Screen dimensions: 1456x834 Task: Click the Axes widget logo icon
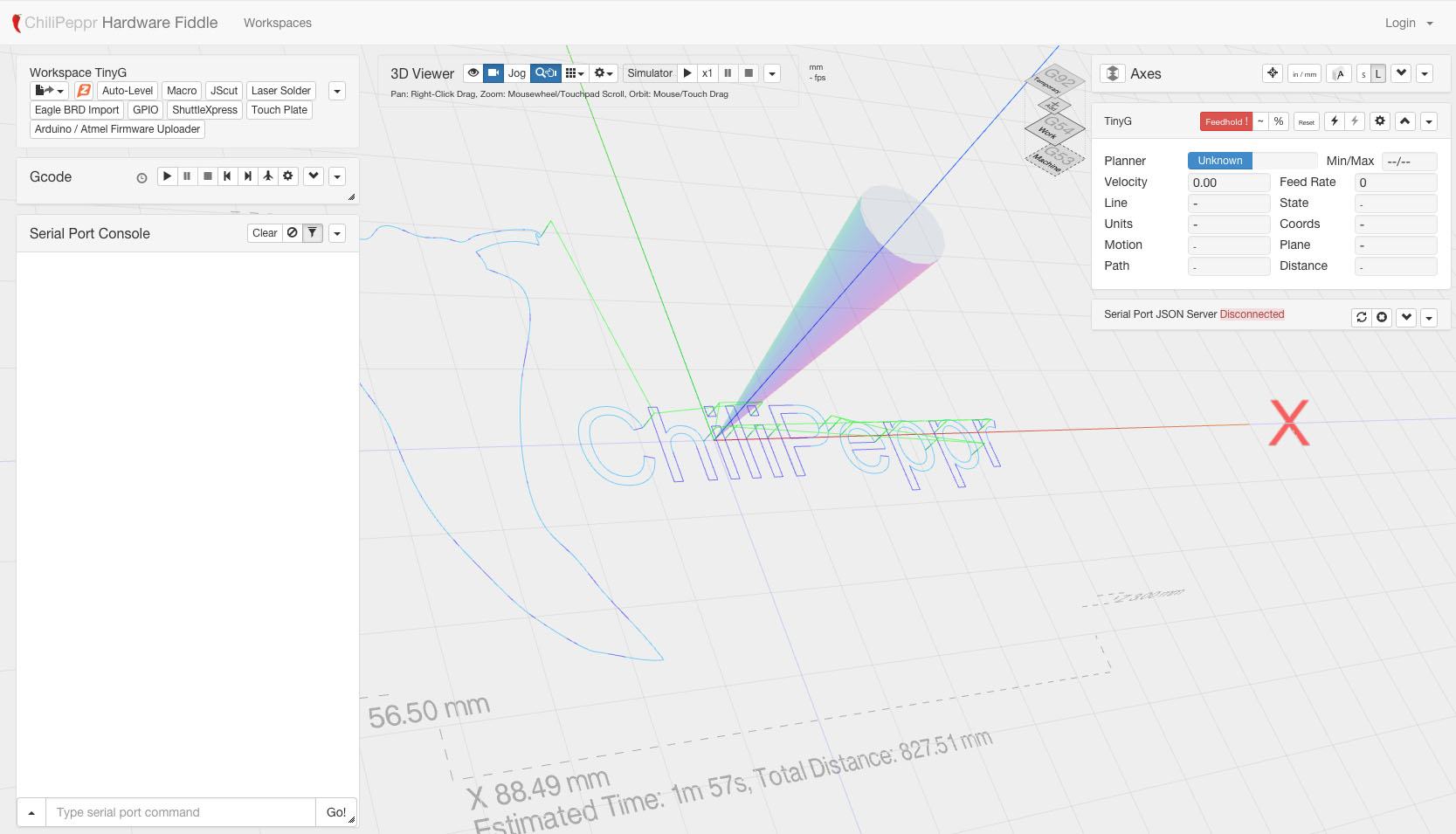(1113, 73)
